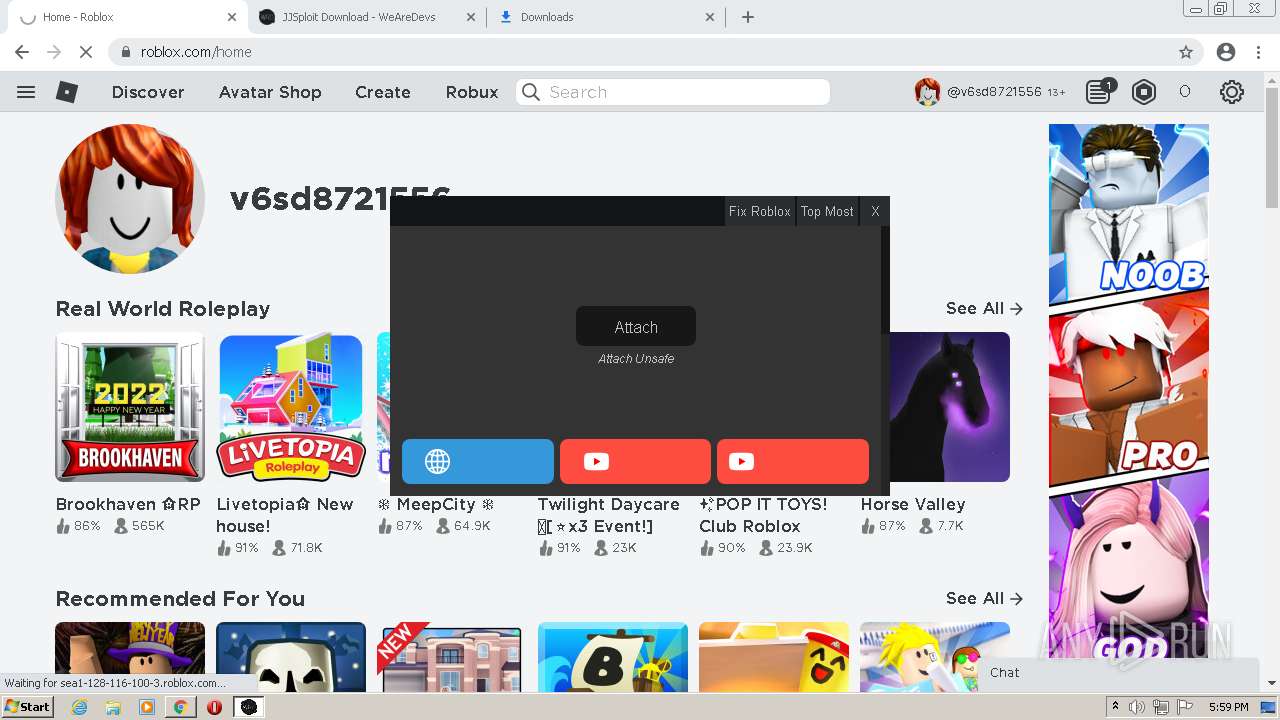
Task: Click the address bar URL
Action: 196,52
